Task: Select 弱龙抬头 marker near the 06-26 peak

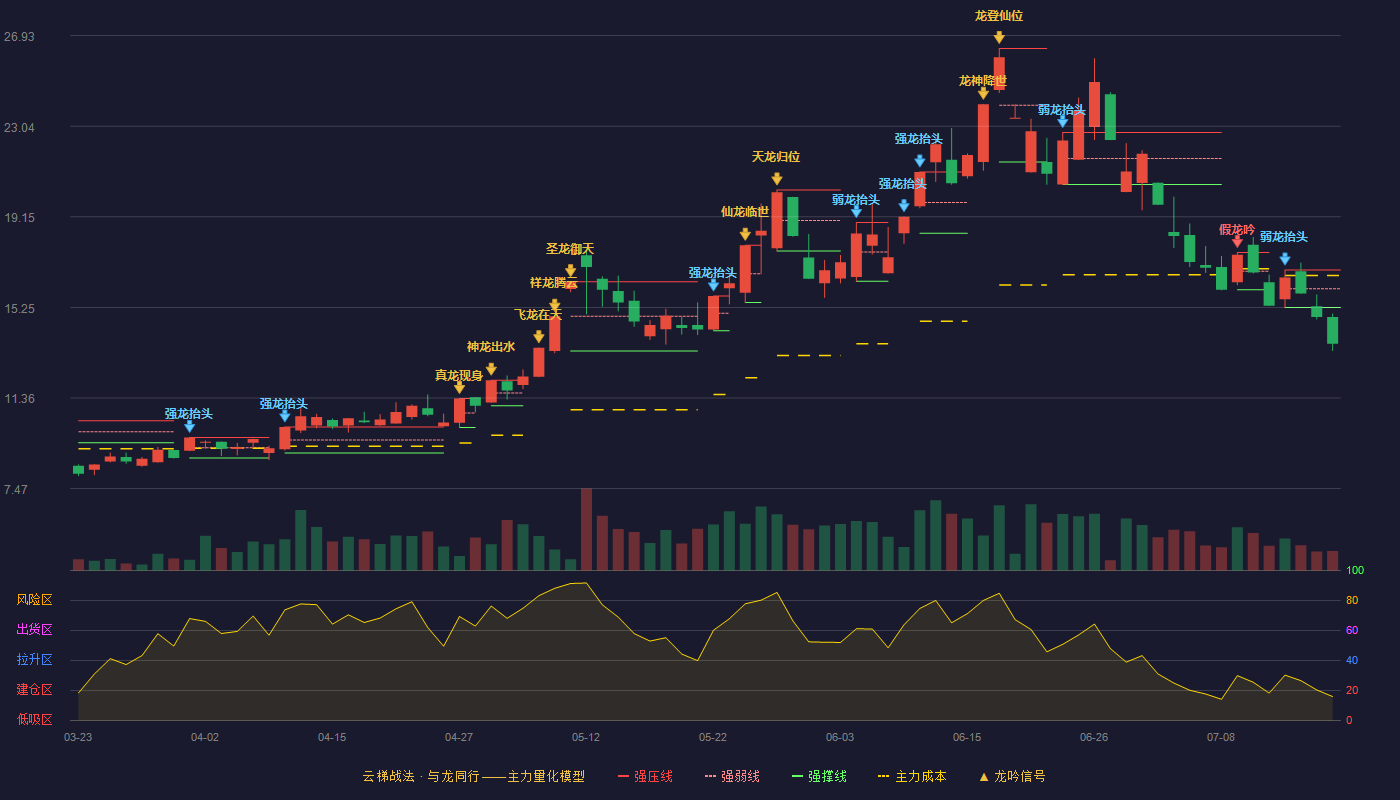Action: (x=1063, y=121)
